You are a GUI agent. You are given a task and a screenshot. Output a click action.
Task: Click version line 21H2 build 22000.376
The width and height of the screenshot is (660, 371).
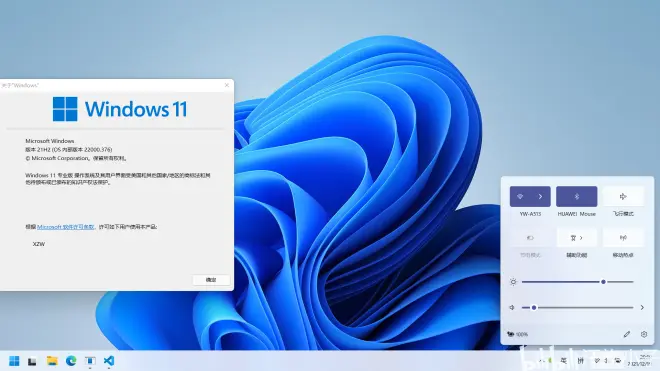(69, 149)
